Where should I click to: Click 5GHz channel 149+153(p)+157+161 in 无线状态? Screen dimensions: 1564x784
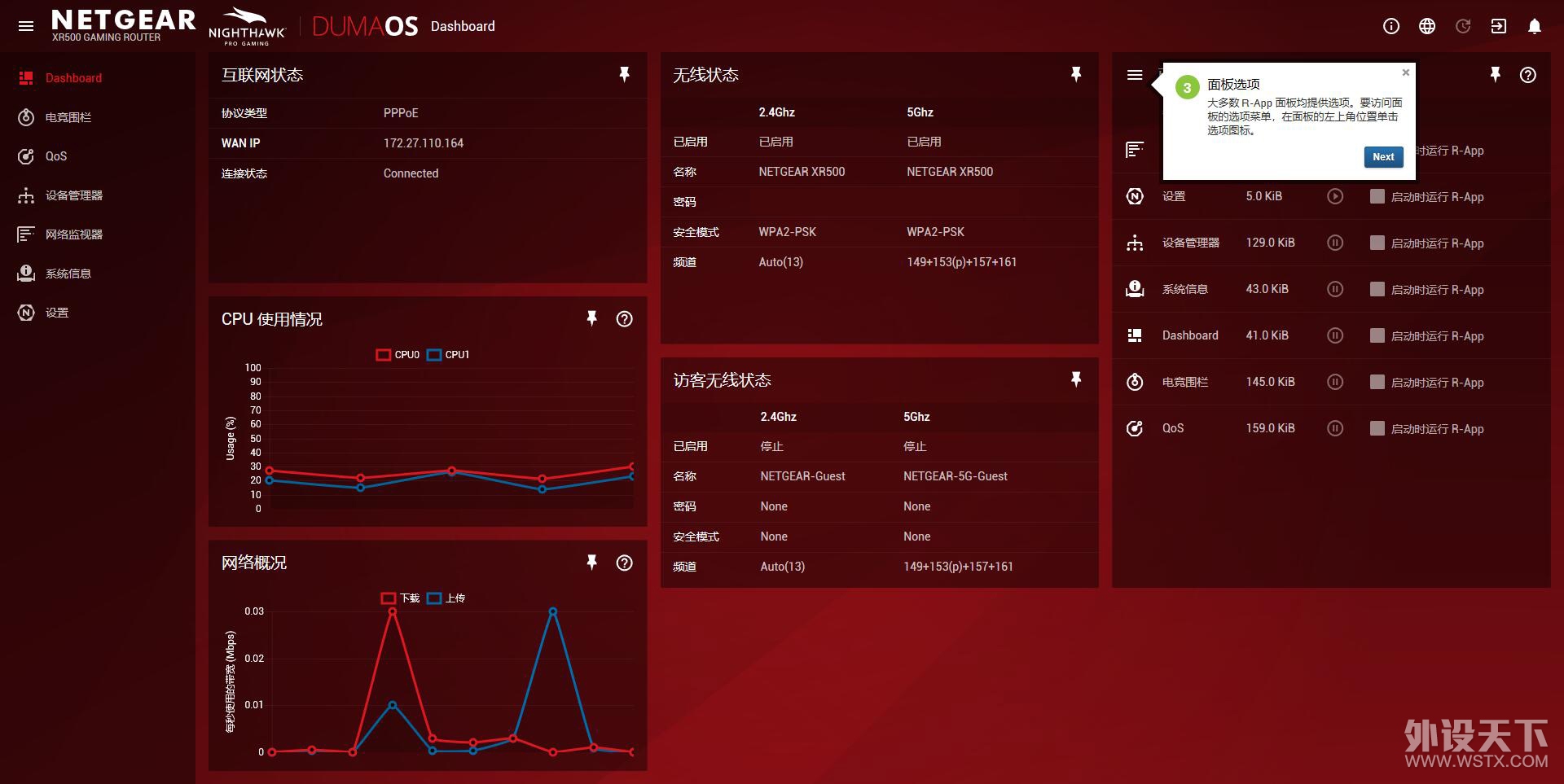pyautogui.click(x=961, y=262)
